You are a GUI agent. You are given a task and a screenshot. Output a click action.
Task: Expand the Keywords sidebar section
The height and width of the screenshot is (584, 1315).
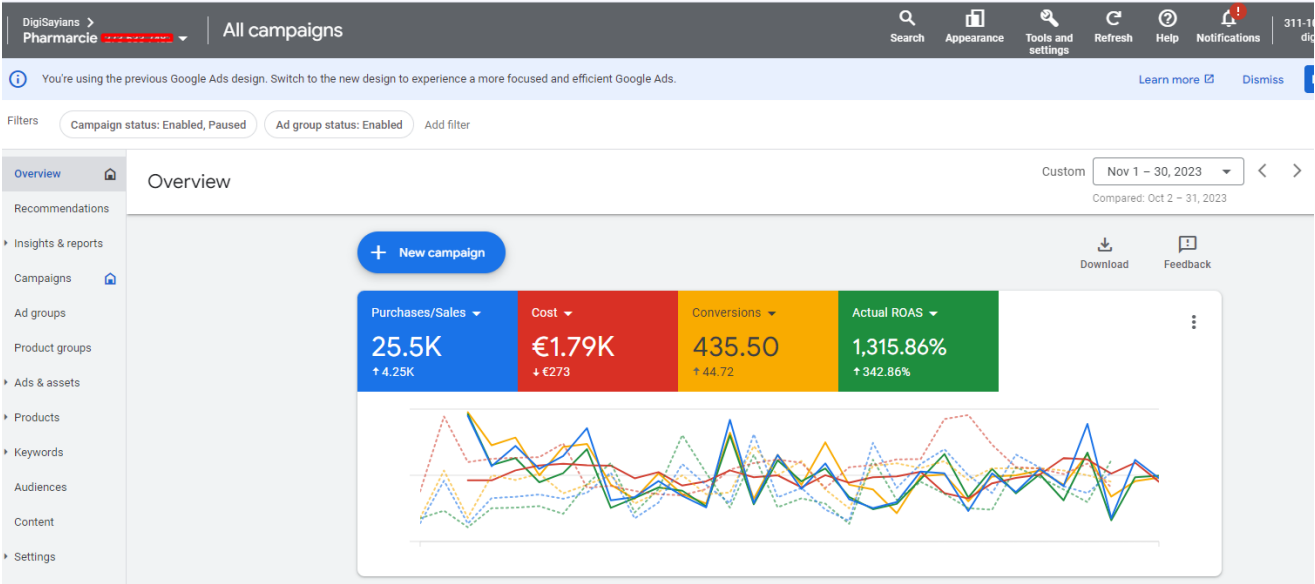click(38, 452)
